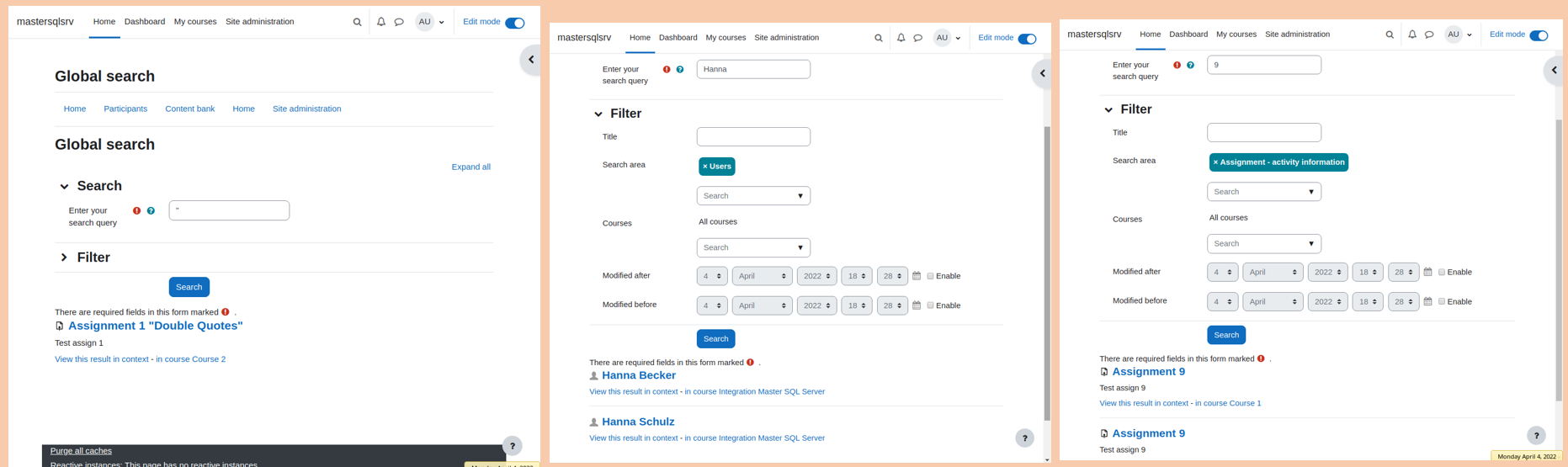Open block drawer arrow in right window
Screen dimensions: 1568x467
(x=1555, y=71)
